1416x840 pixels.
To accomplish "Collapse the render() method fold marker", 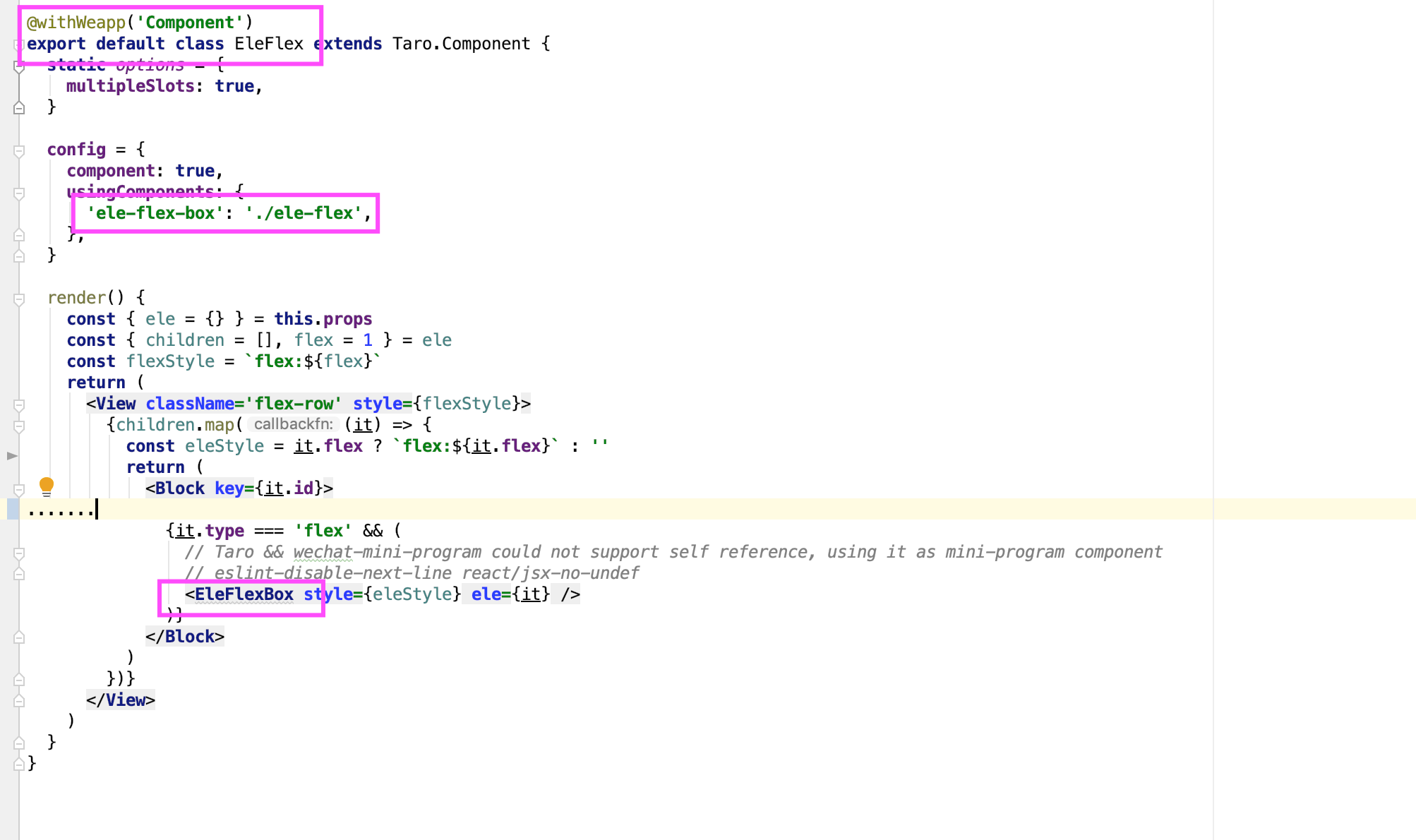I will click(x=19, y=299).
